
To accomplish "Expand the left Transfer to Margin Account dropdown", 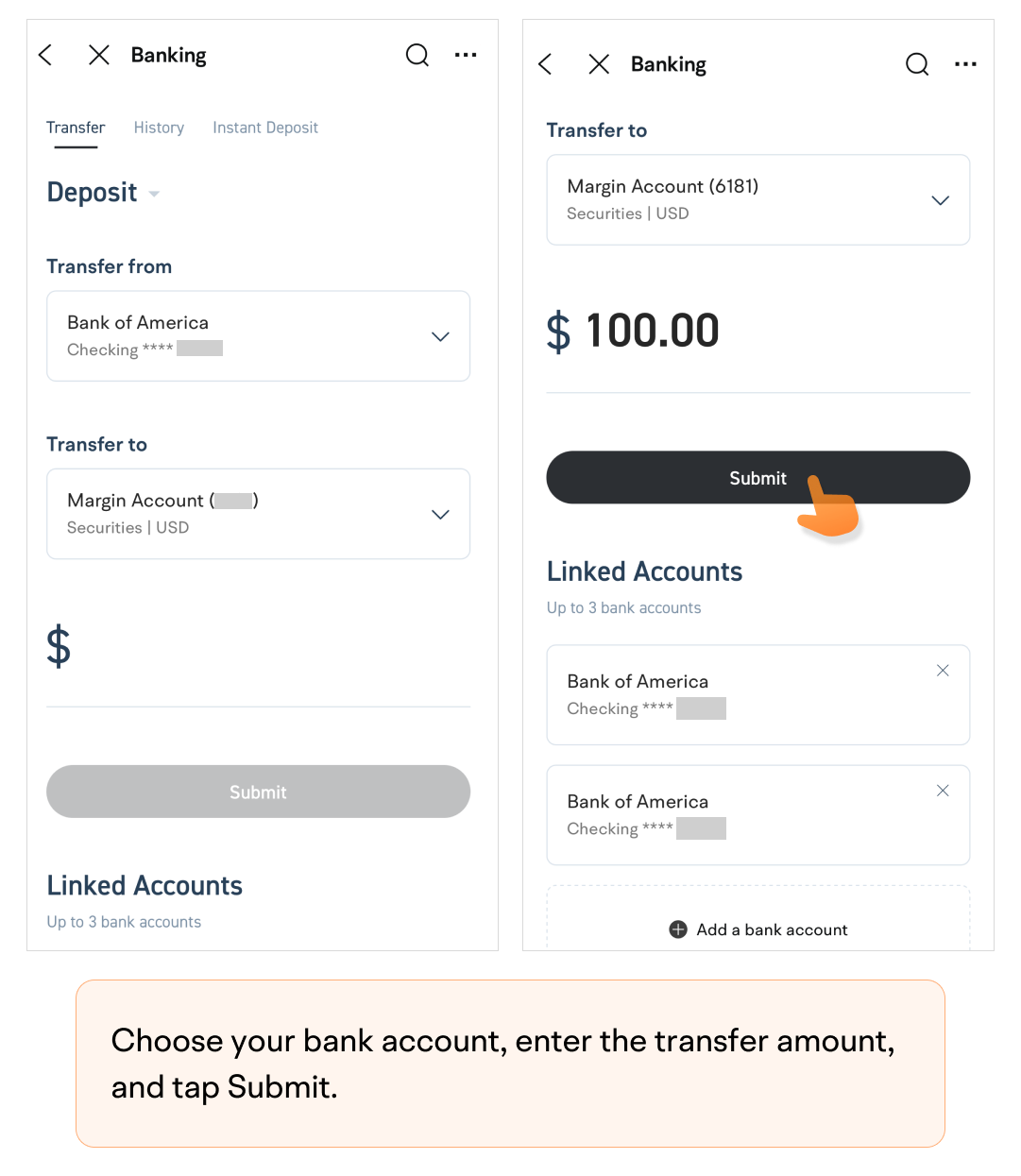I will point(258,514).
